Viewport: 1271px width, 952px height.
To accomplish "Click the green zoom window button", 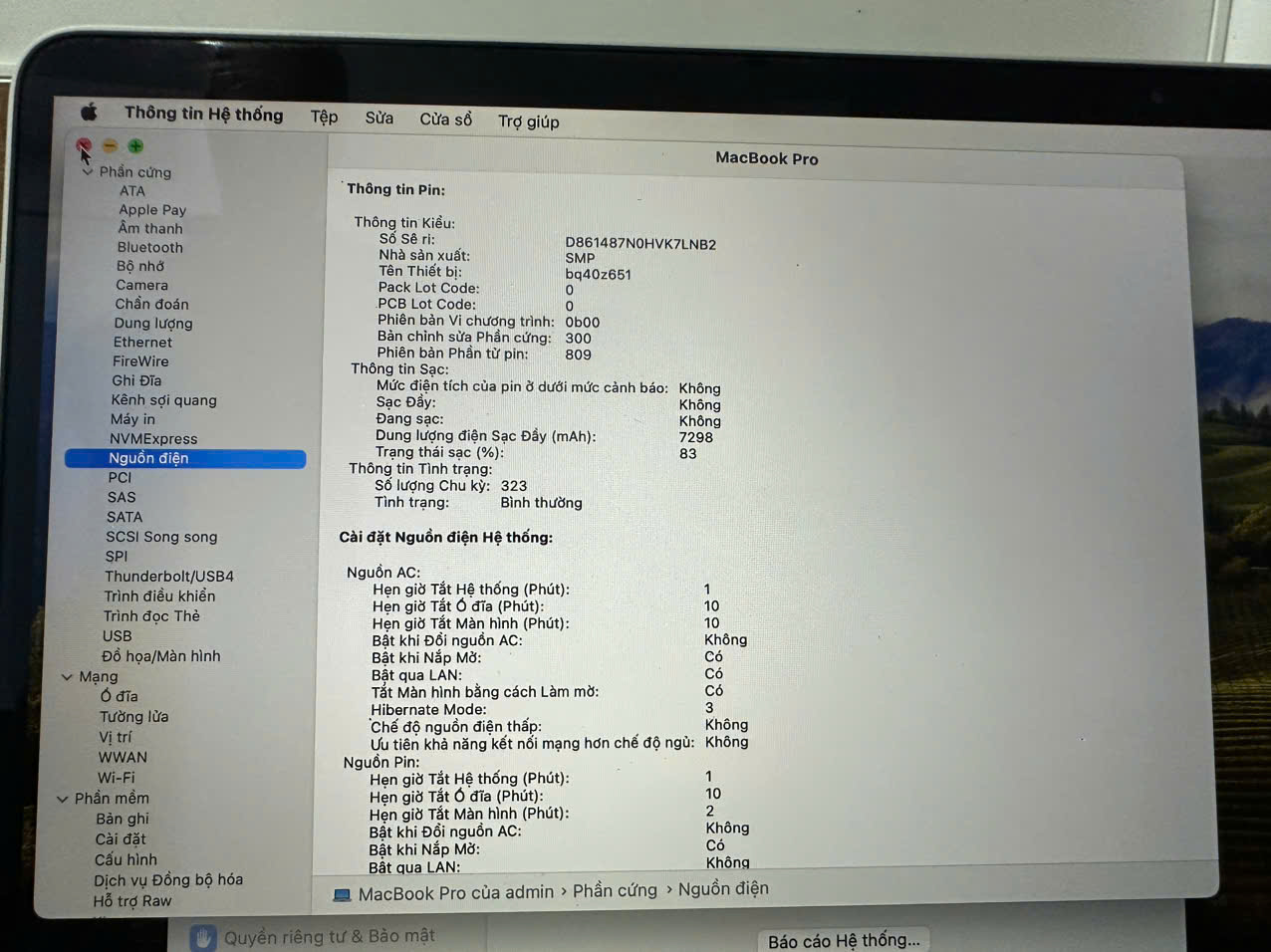I will [135, 146].
